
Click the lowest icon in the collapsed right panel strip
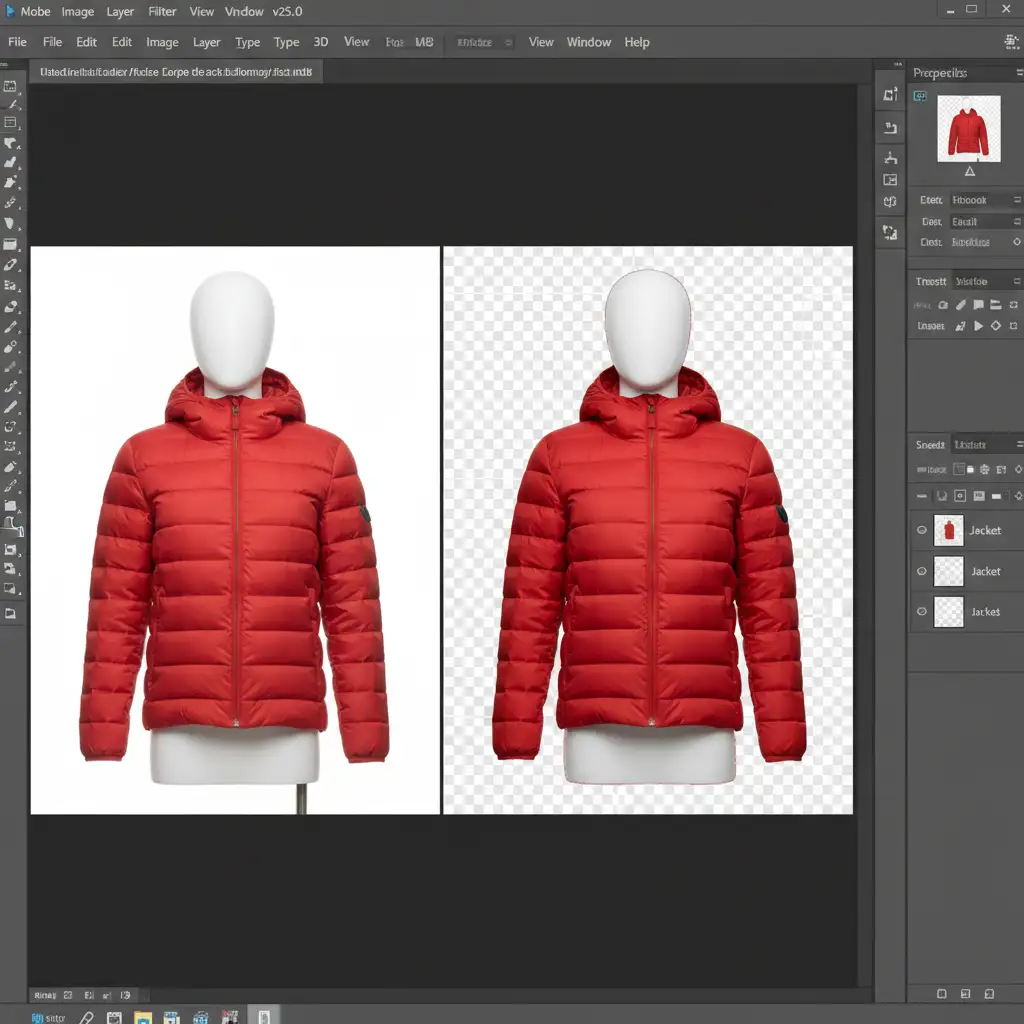pos(890,232)
